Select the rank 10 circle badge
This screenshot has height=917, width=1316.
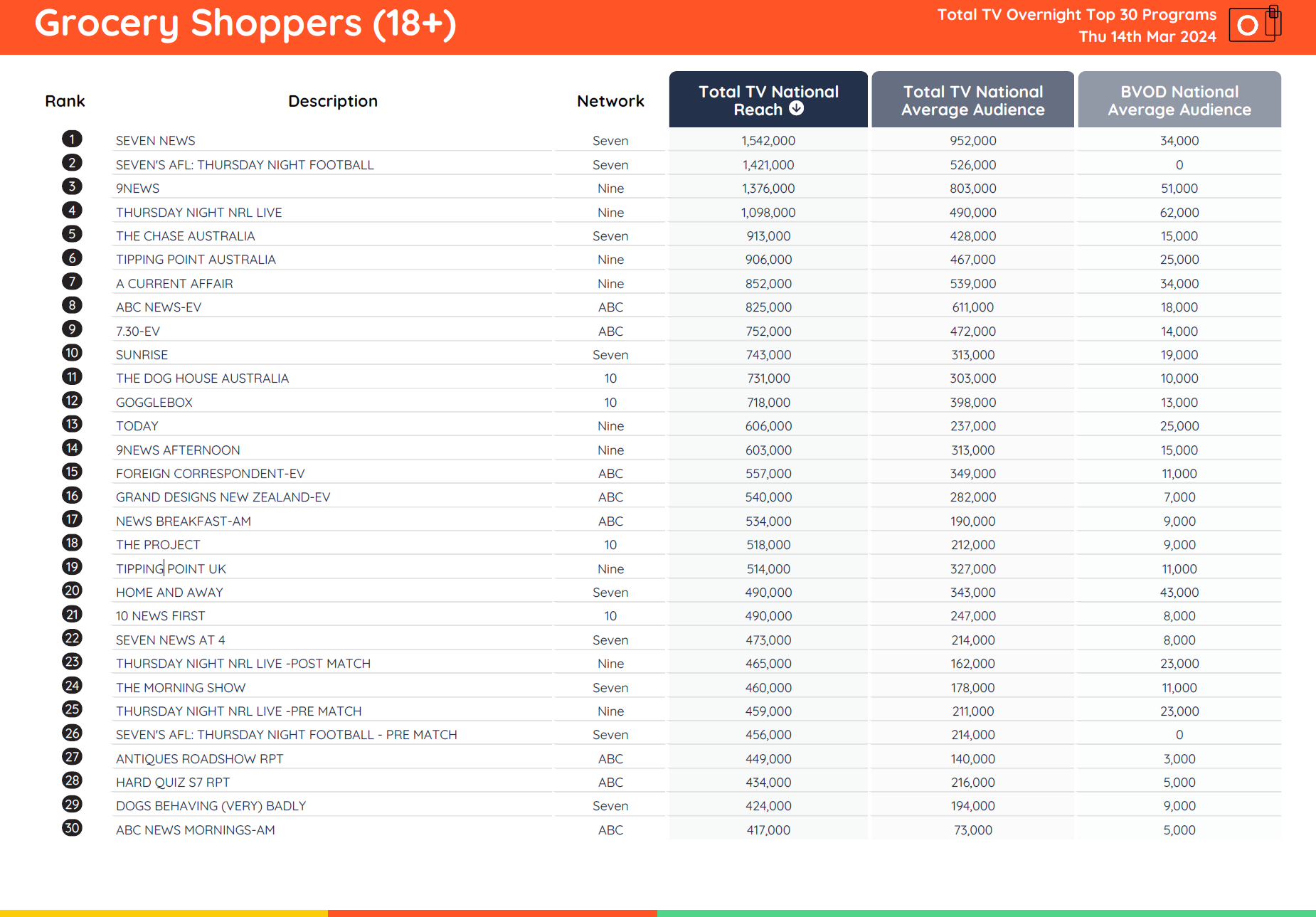72,353
